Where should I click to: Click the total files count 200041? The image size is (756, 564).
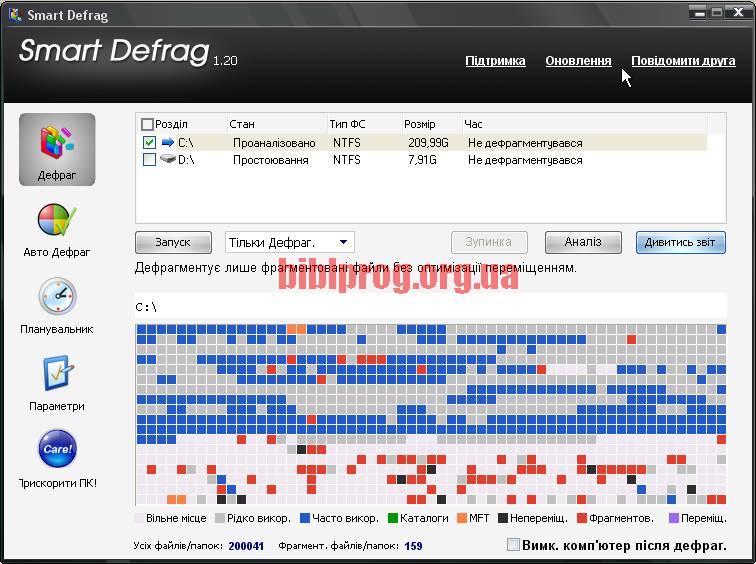(x=246, y=546)
